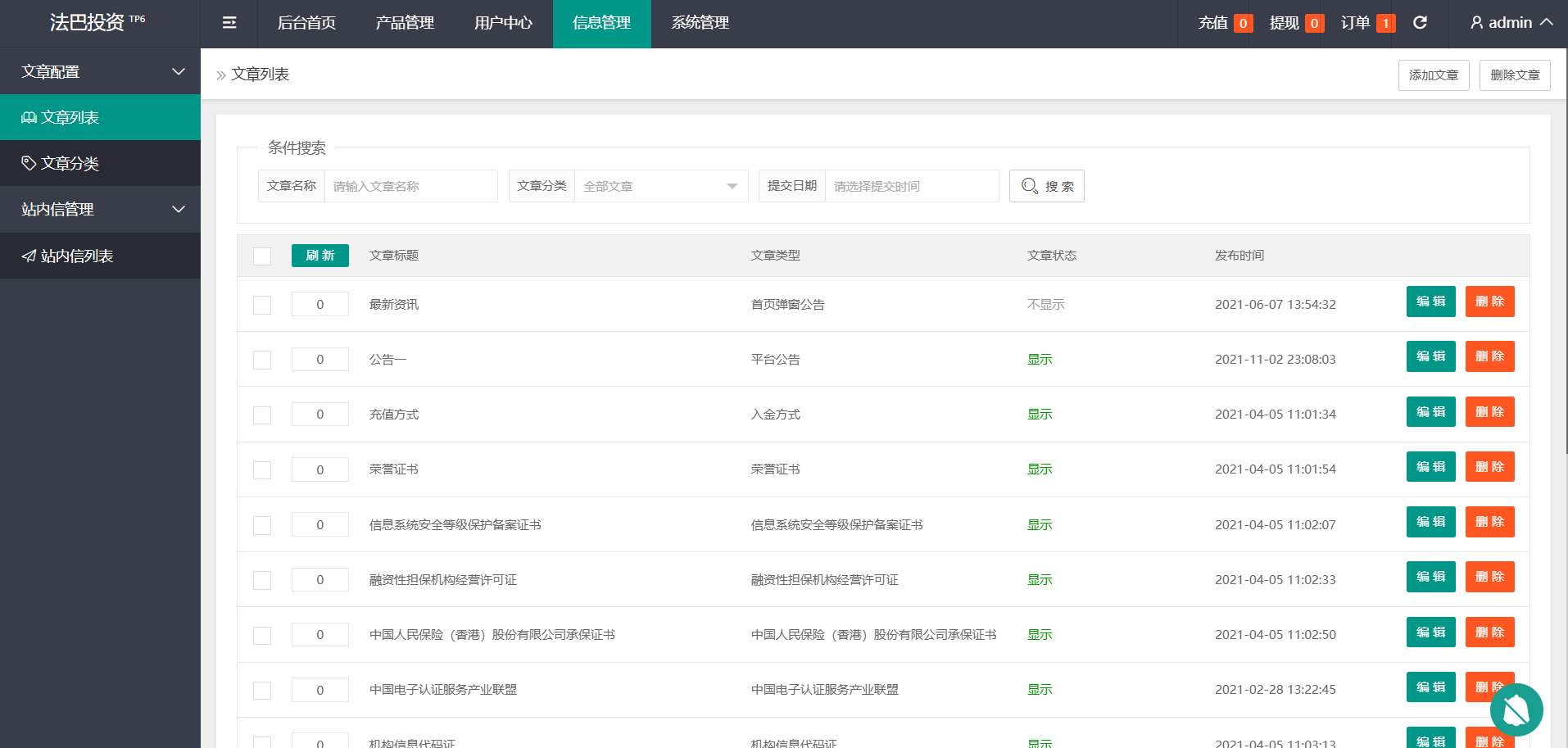Open the admin user dropdown menu
Viewport: 1568px width, 748px height.
(x=1511, y=23)
